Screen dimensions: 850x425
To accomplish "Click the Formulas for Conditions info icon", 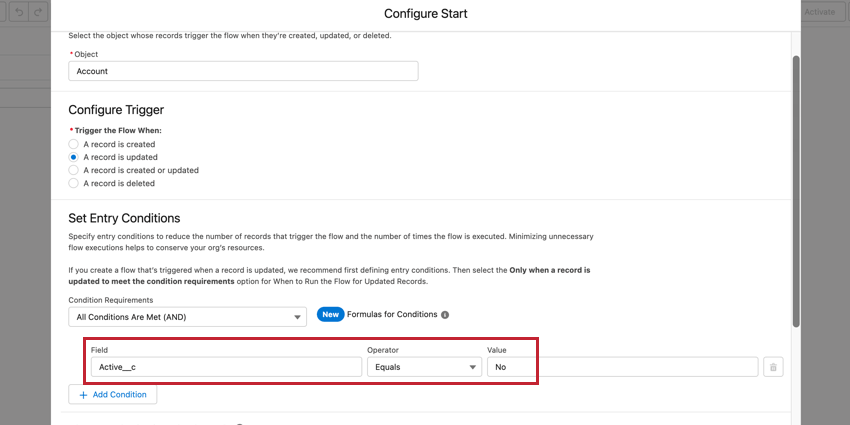I will click(x=445, y=315).
